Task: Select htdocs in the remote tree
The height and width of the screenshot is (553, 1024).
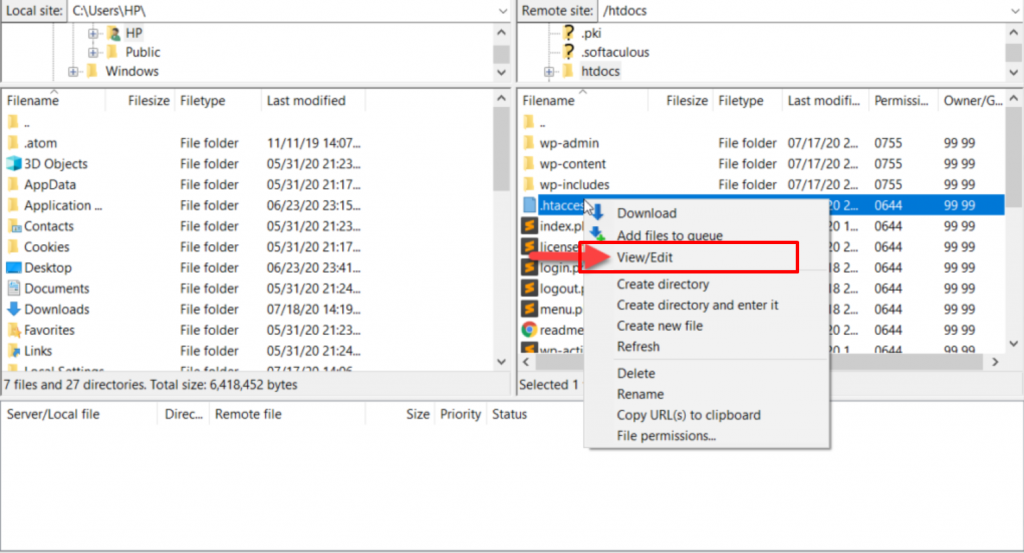Action: (600, 71)
